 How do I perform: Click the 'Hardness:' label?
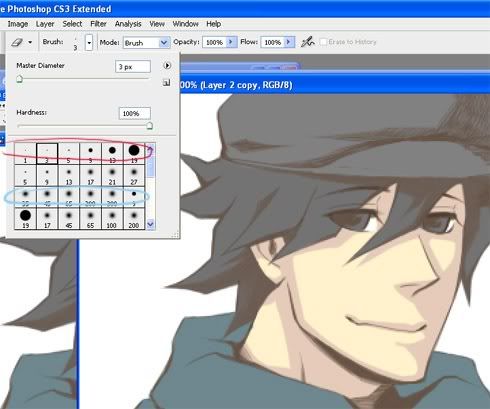pos(32,112)
